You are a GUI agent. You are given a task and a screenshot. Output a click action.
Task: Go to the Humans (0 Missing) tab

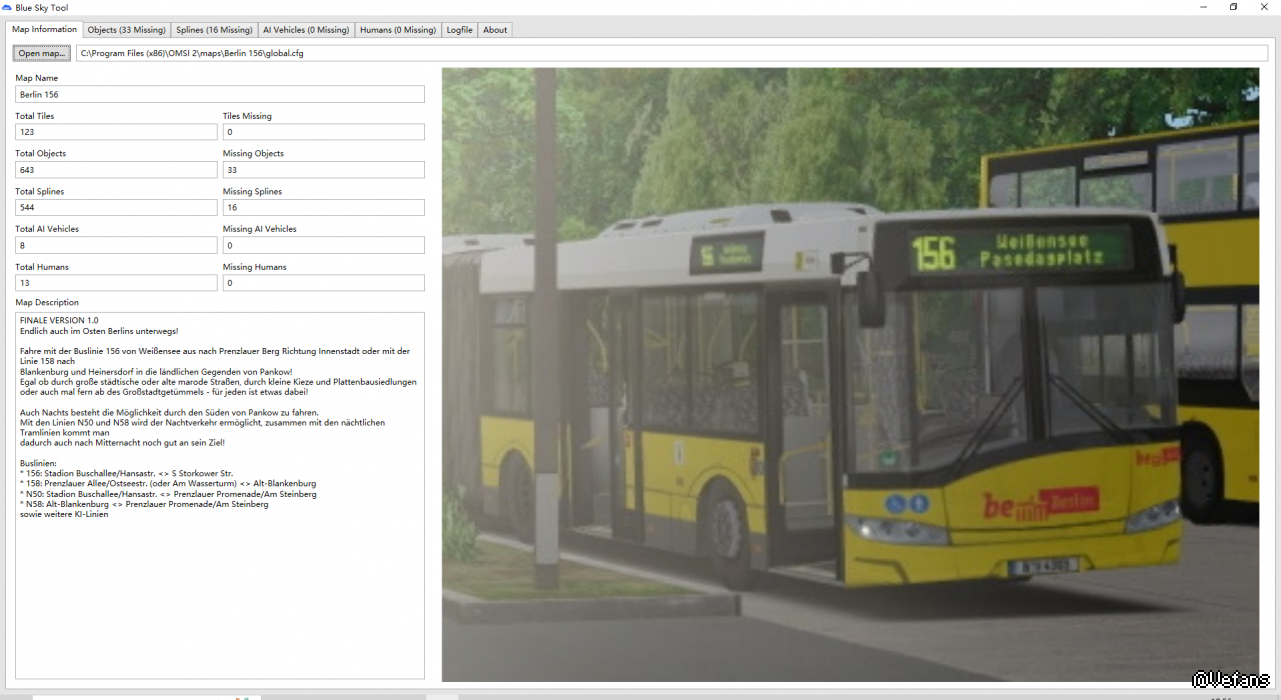point(398,30)
